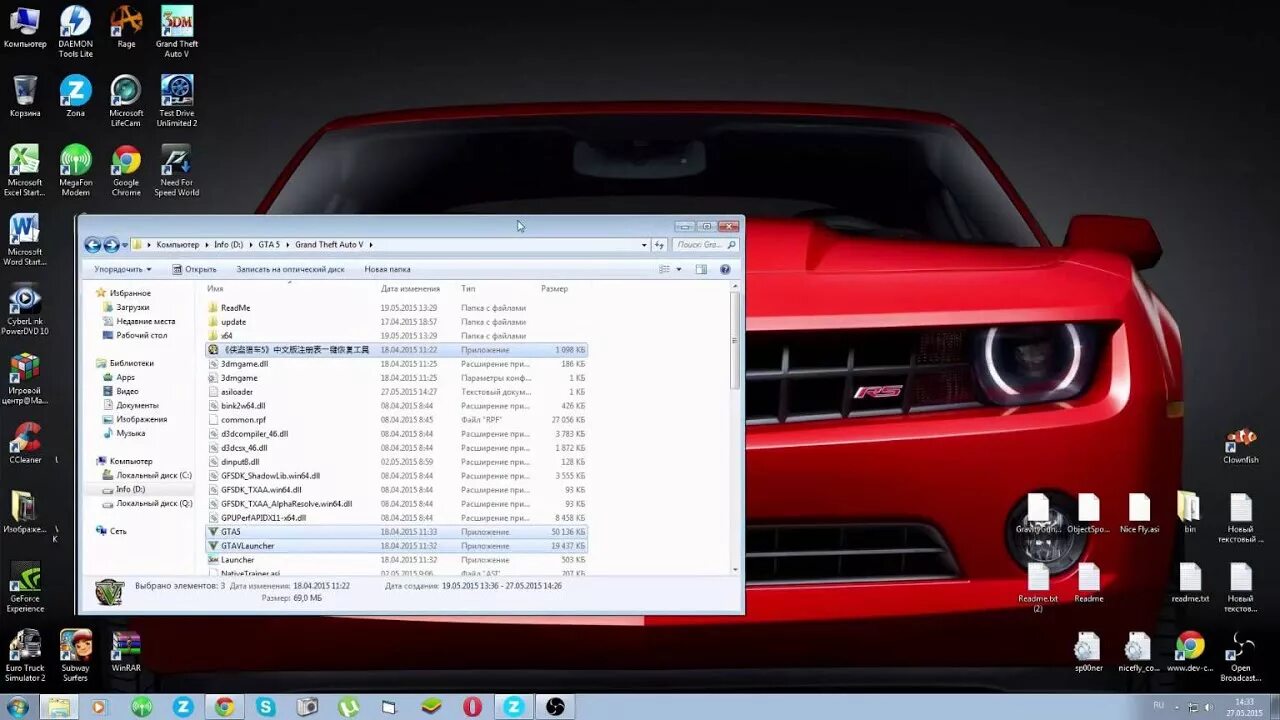This screenshot has height=720, width=1280.
Task: Click Windows Start button
Action: 17,706
